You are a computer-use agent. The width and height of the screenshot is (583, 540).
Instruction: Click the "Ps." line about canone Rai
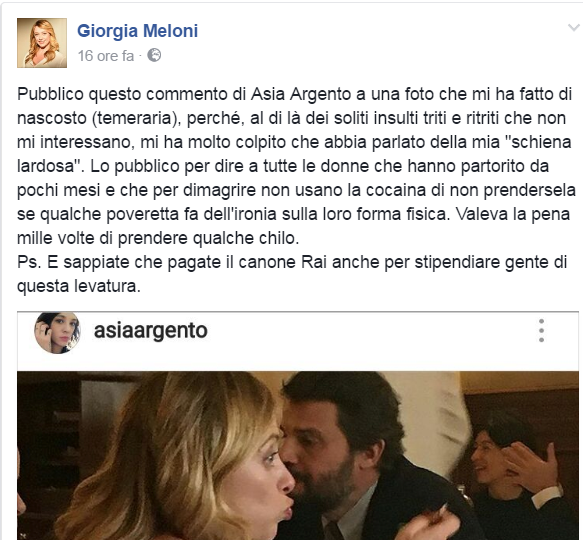click(292, 262)
